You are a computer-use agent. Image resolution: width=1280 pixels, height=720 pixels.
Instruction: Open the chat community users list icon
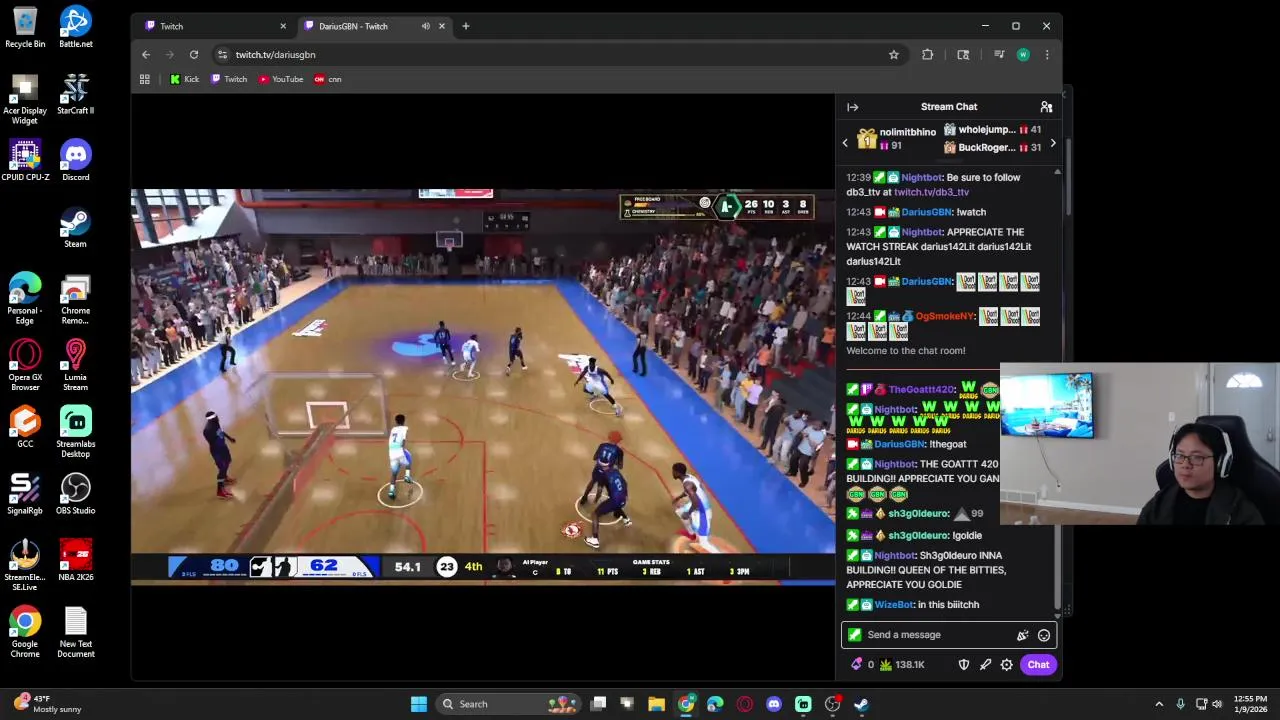(1046, 107)
